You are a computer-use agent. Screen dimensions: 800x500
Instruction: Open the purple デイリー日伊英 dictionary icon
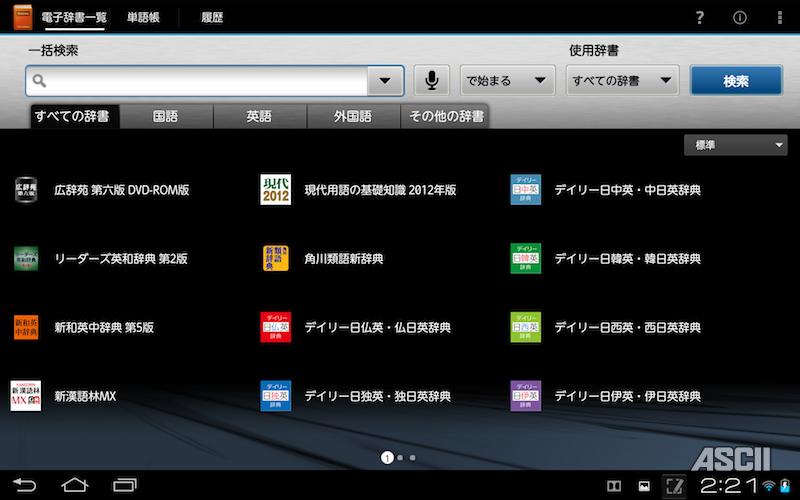pyautogui.click(x=526, y=396)
